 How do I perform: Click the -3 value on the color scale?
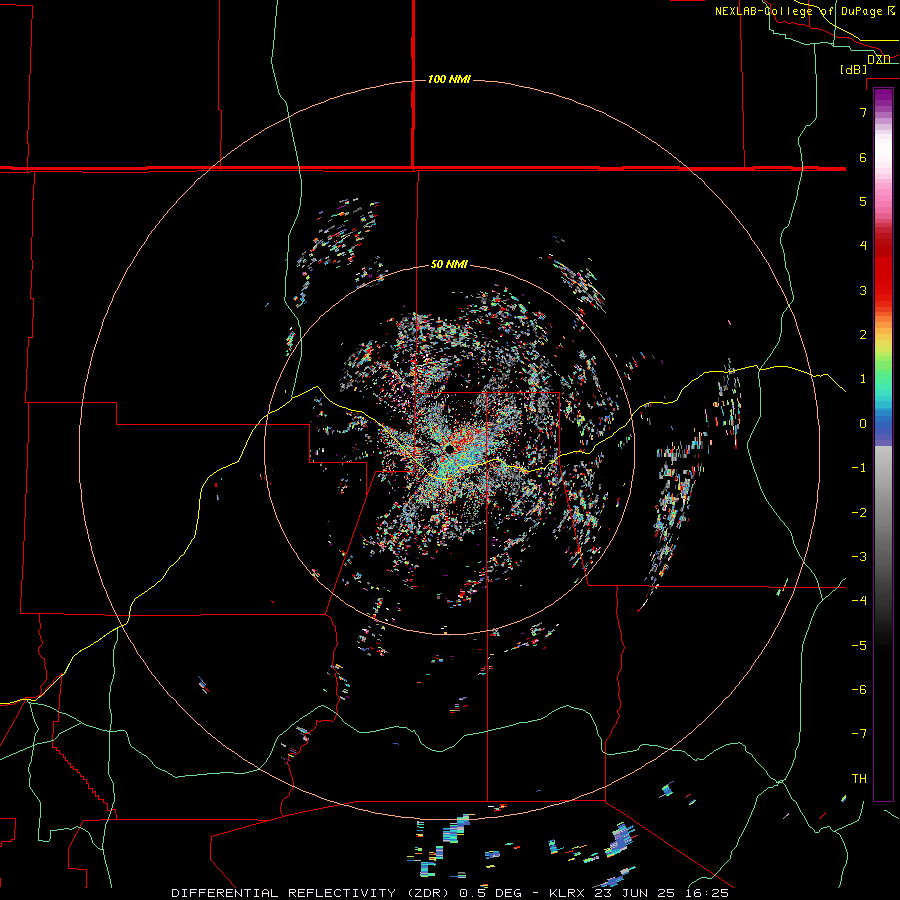tap(859, 557)
